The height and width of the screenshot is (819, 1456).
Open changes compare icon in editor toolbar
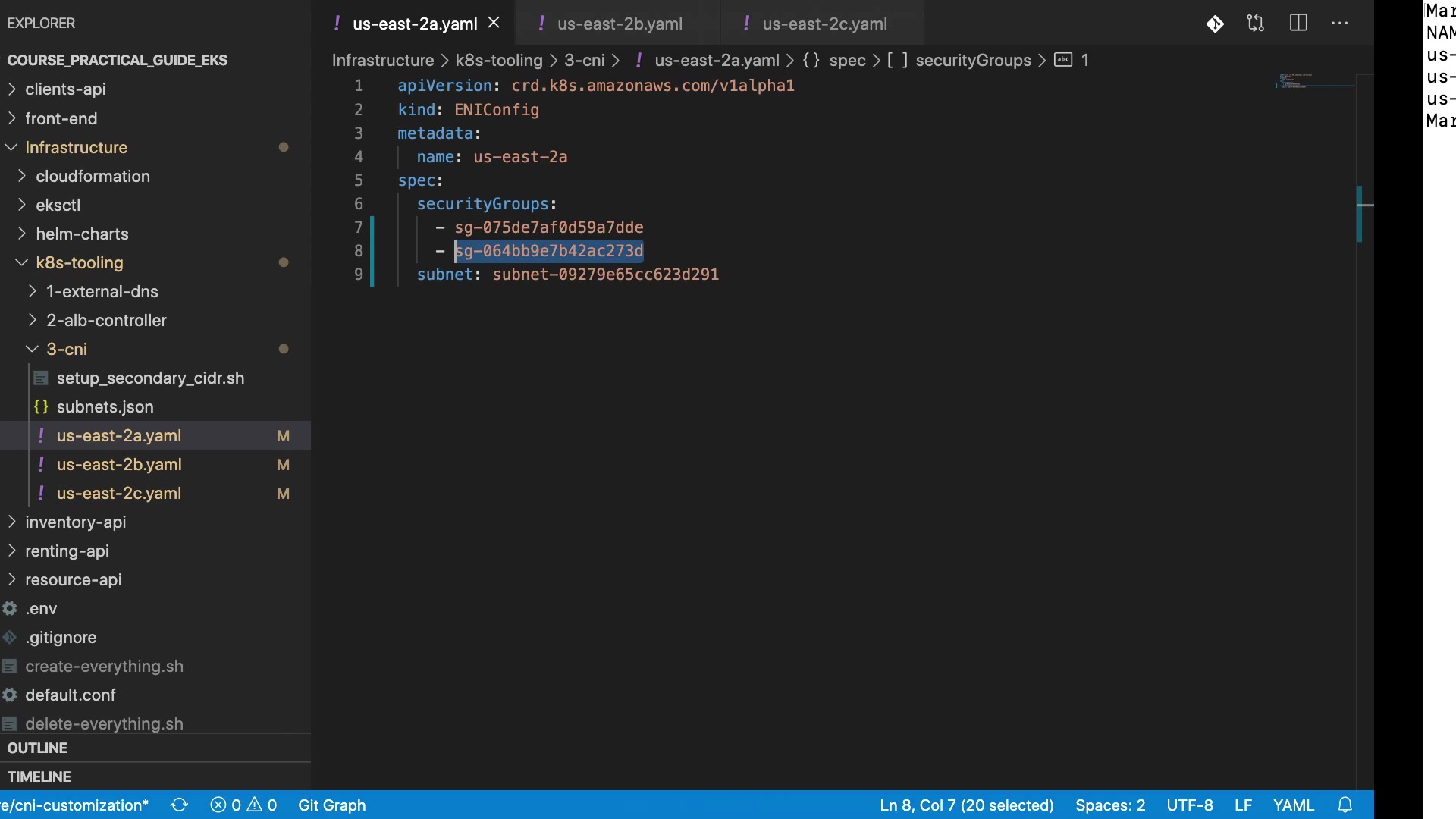click(x=1255, y=24)
